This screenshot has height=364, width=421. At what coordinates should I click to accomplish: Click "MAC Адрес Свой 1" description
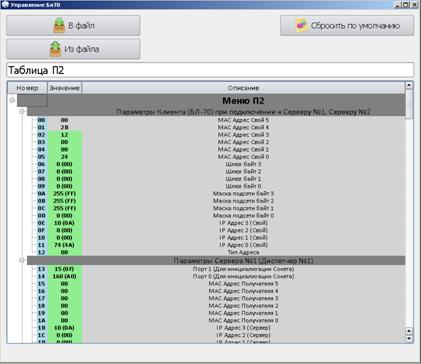click(x=243, y=149)
